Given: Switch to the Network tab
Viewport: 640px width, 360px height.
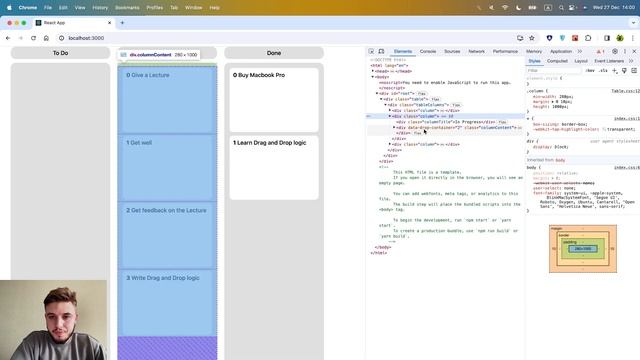Looking at the screenshot, I should pos(476,51).
